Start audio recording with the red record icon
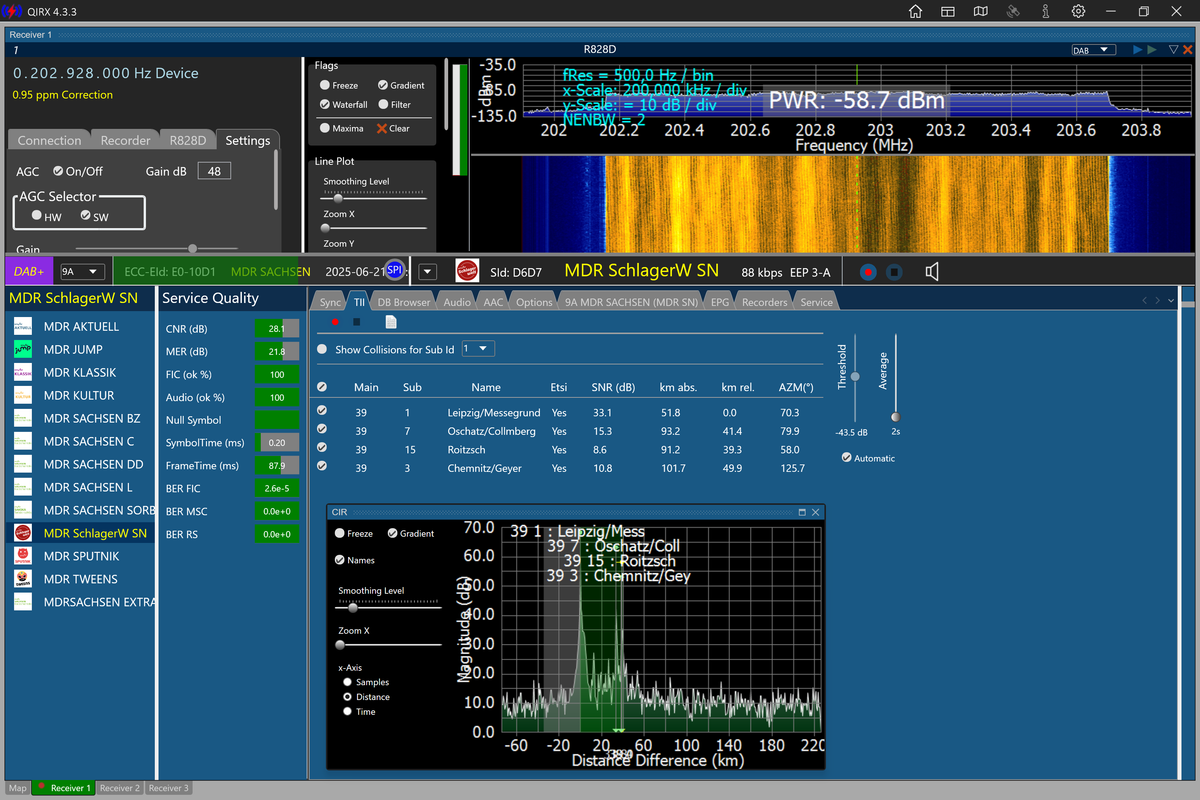The height and width of the screenshot is (800, 1200). point(868,271)
